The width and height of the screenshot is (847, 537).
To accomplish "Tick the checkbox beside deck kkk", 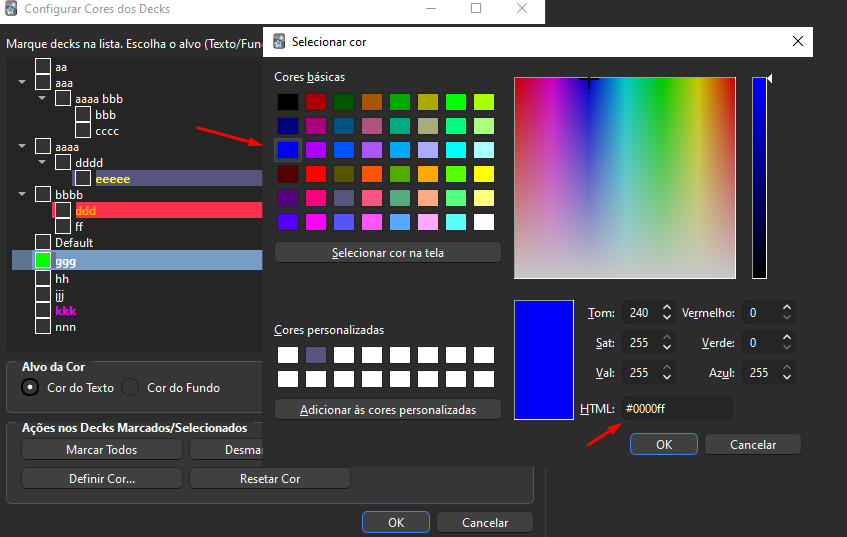I will point(43,311).
